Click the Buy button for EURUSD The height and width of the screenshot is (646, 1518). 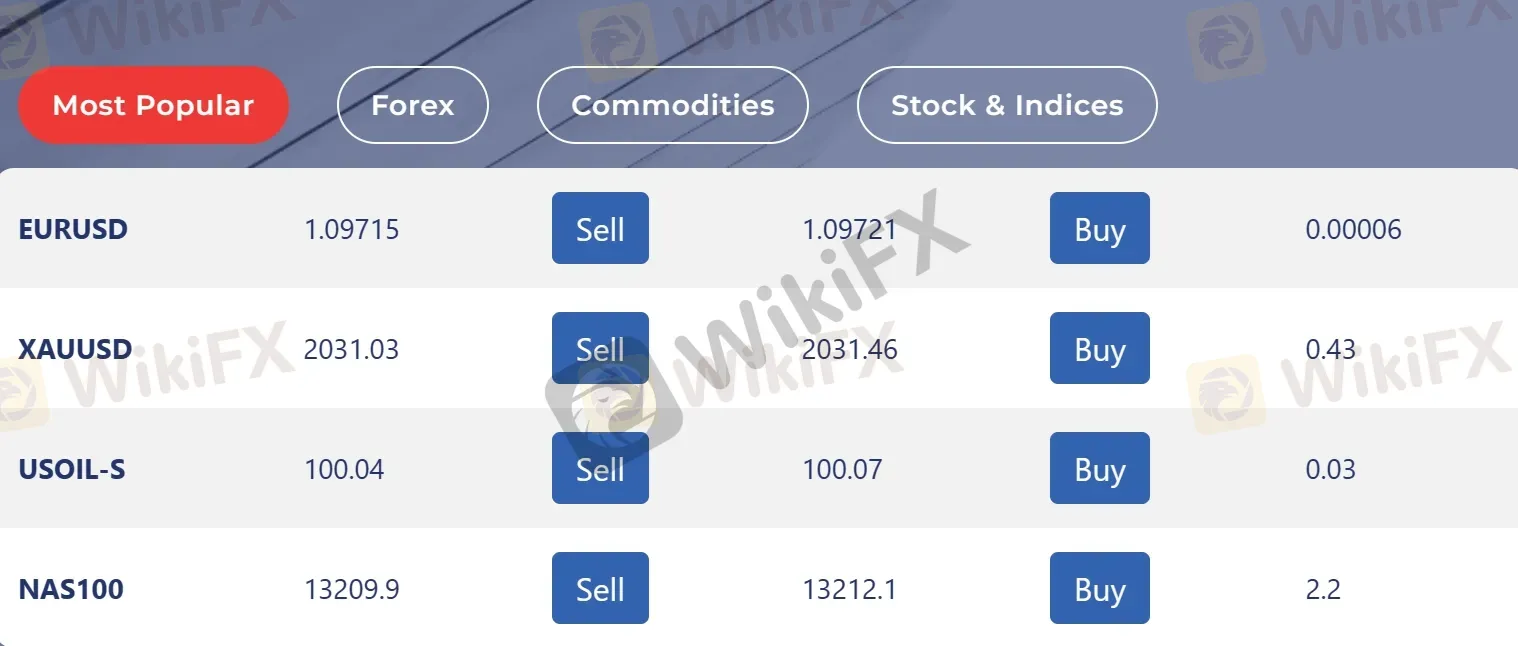click(x=1099, y=228)
